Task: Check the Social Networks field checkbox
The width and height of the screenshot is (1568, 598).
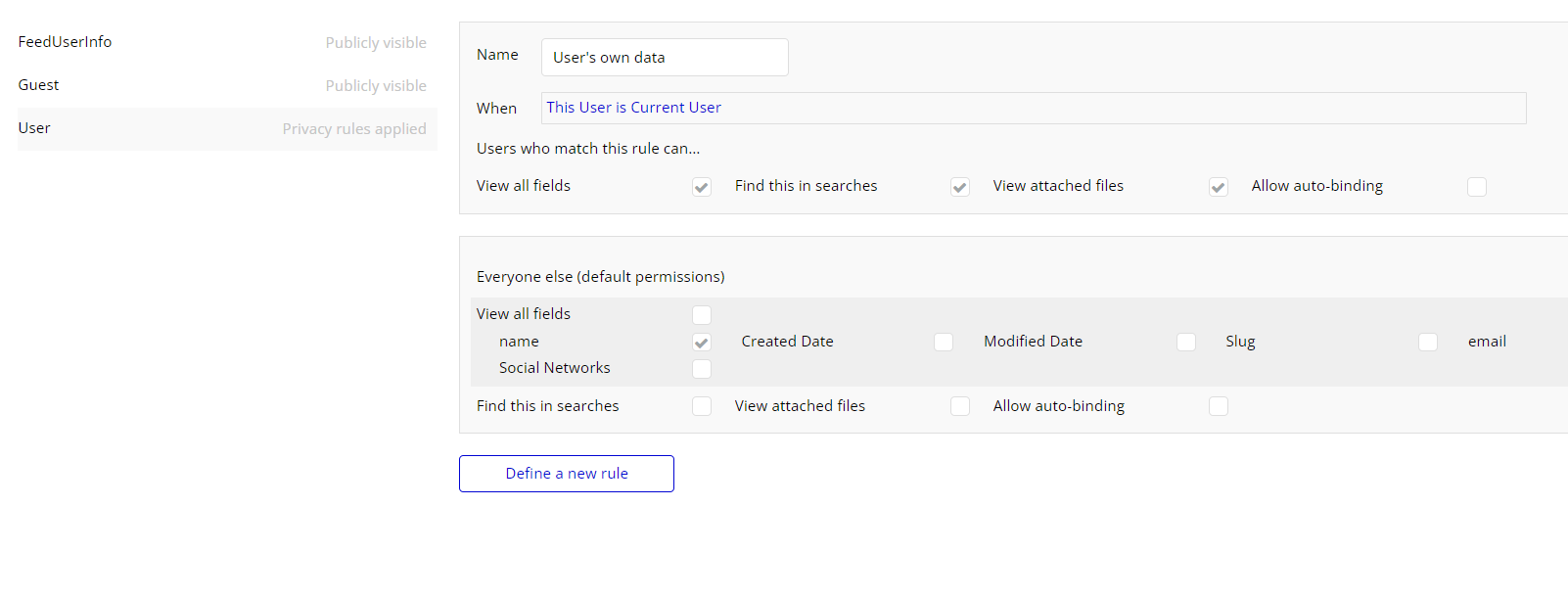Action: [x=702, y=369]
